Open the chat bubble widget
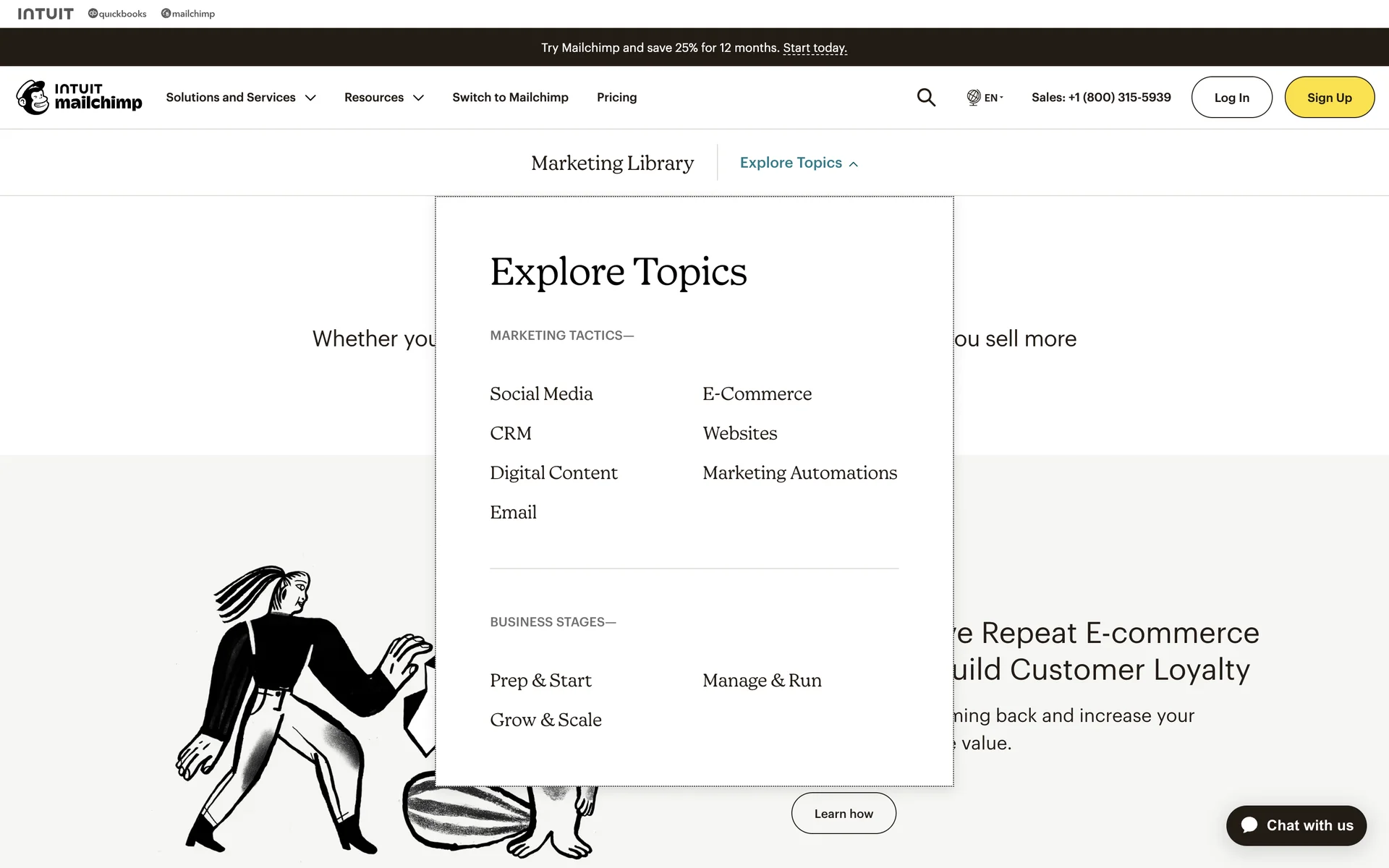The image size is (1389, 868). (1296, 825)
